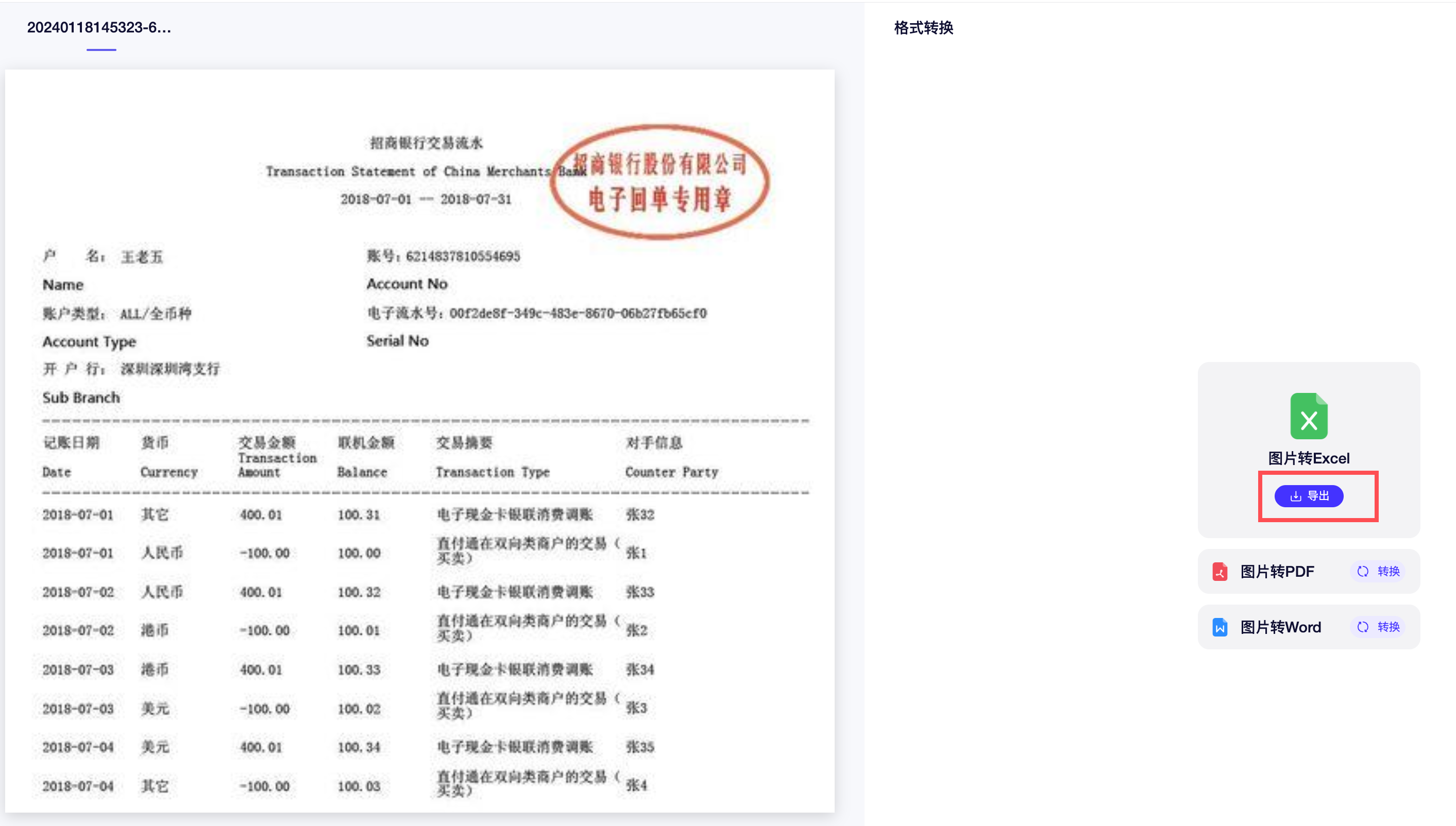Click the blue Word file icon

click(x=1220, y=627)
